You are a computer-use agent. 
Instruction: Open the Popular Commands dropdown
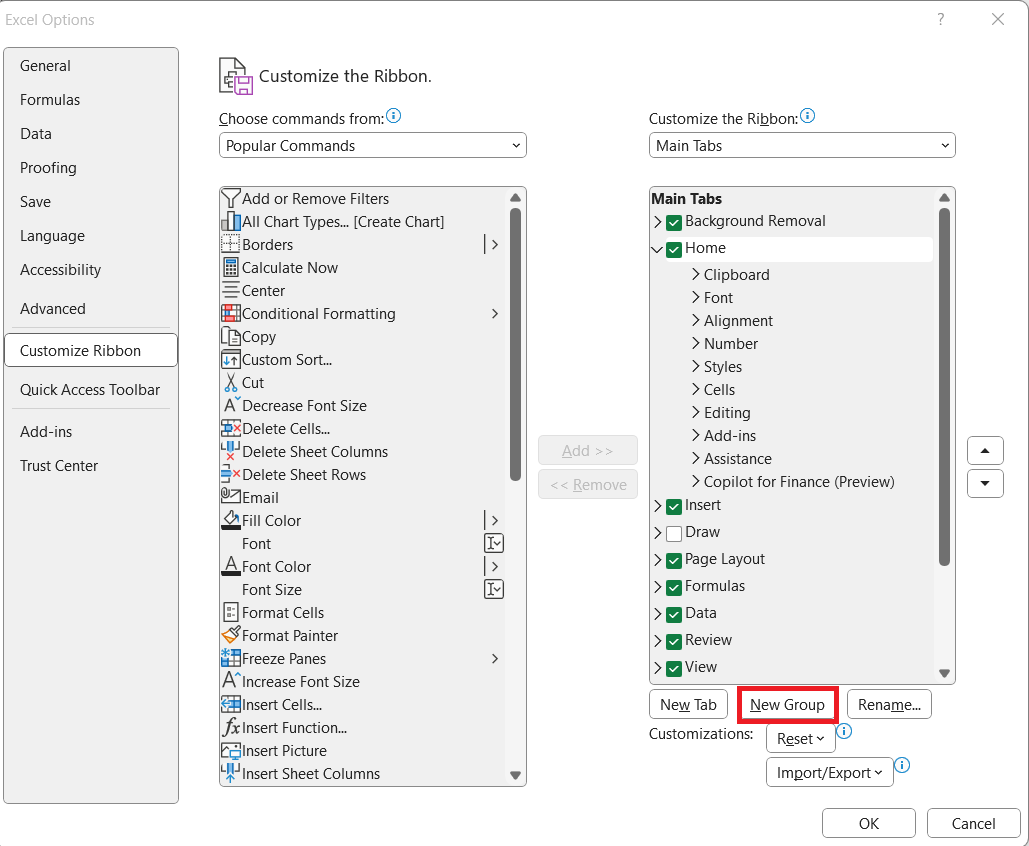tap(373, 145)
